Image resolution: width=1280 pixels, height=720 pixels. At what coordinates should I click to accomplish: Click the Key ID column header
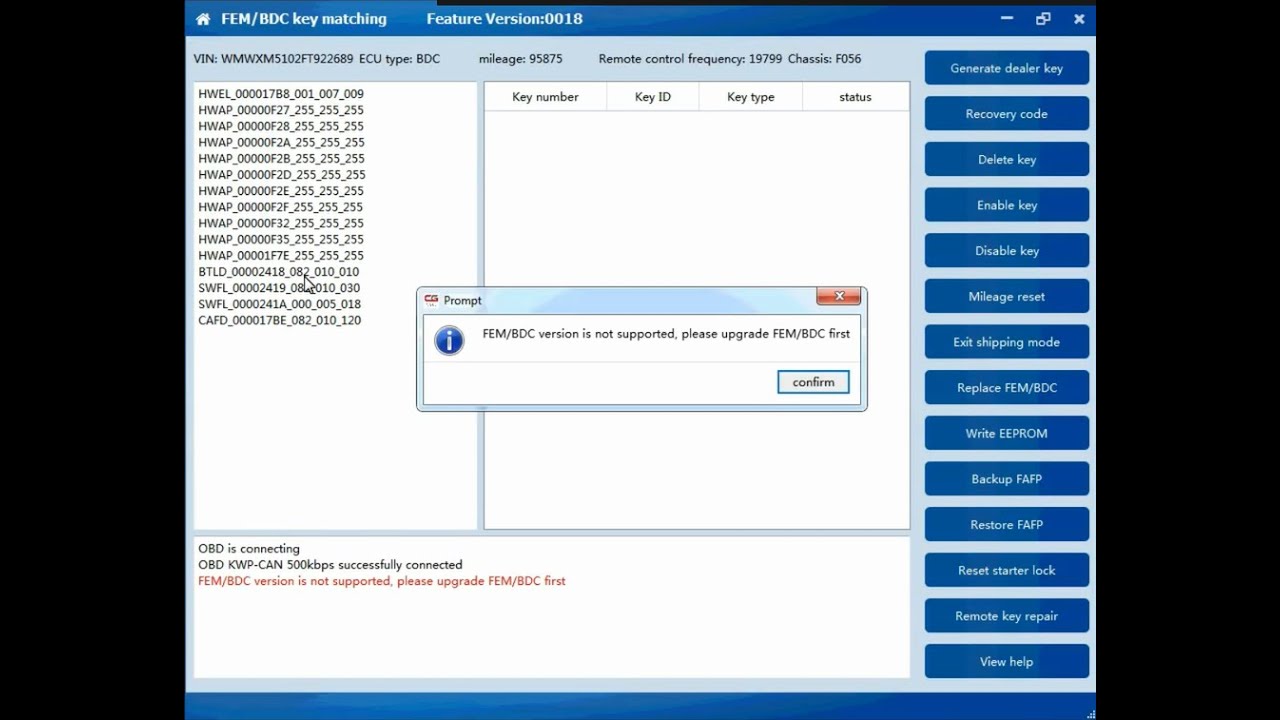pyautogui.click(x=653, y=97)
